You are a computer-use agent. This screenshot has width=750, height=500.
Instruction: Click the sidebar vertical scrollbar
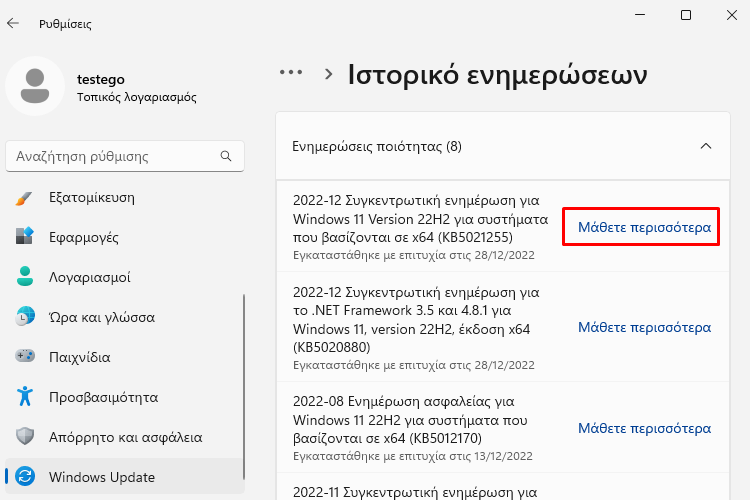click(243, 387)
